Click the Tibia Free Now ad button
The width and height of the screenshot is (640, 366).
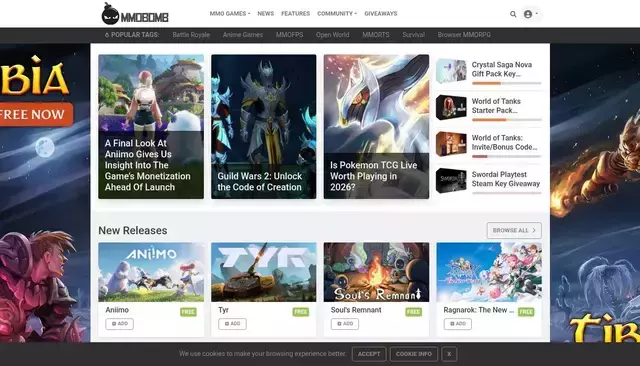(35, 114)
